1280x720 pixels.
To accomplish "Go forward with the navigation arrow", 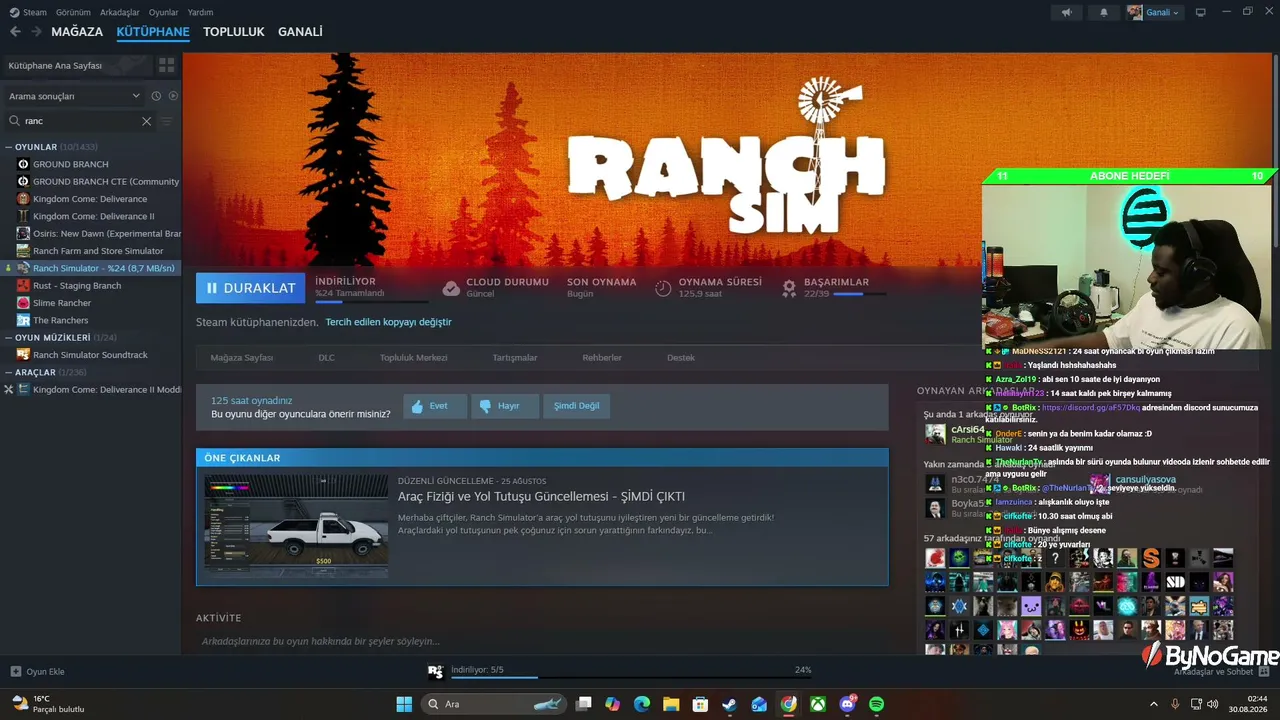I will pyautogui.click(x=36, y=32).
